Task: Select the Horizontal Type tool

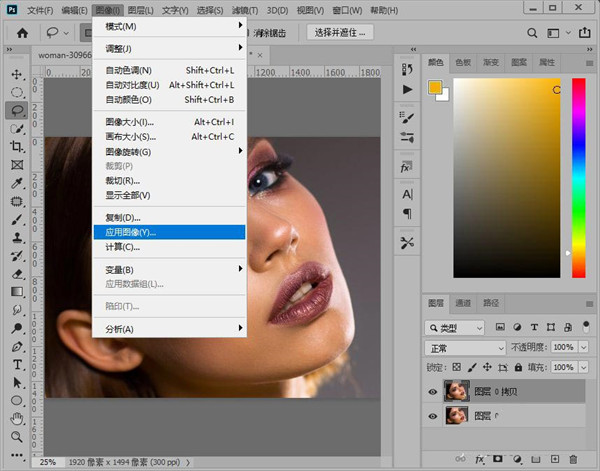Action: [x=17, y=365]
